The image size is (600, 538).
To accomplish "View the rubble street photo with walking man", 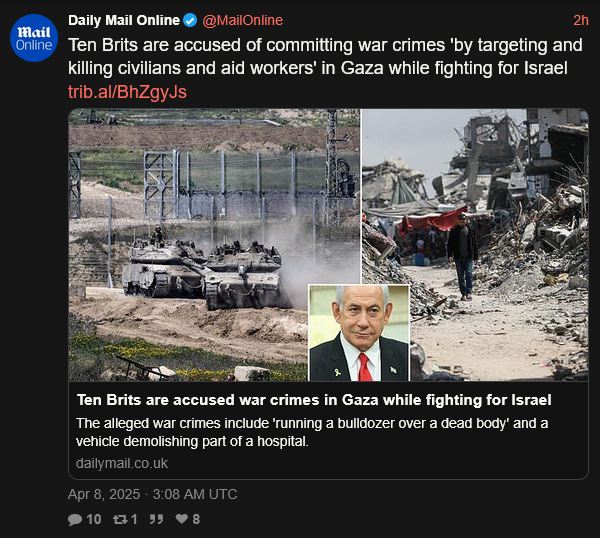I will click(475, 245).
